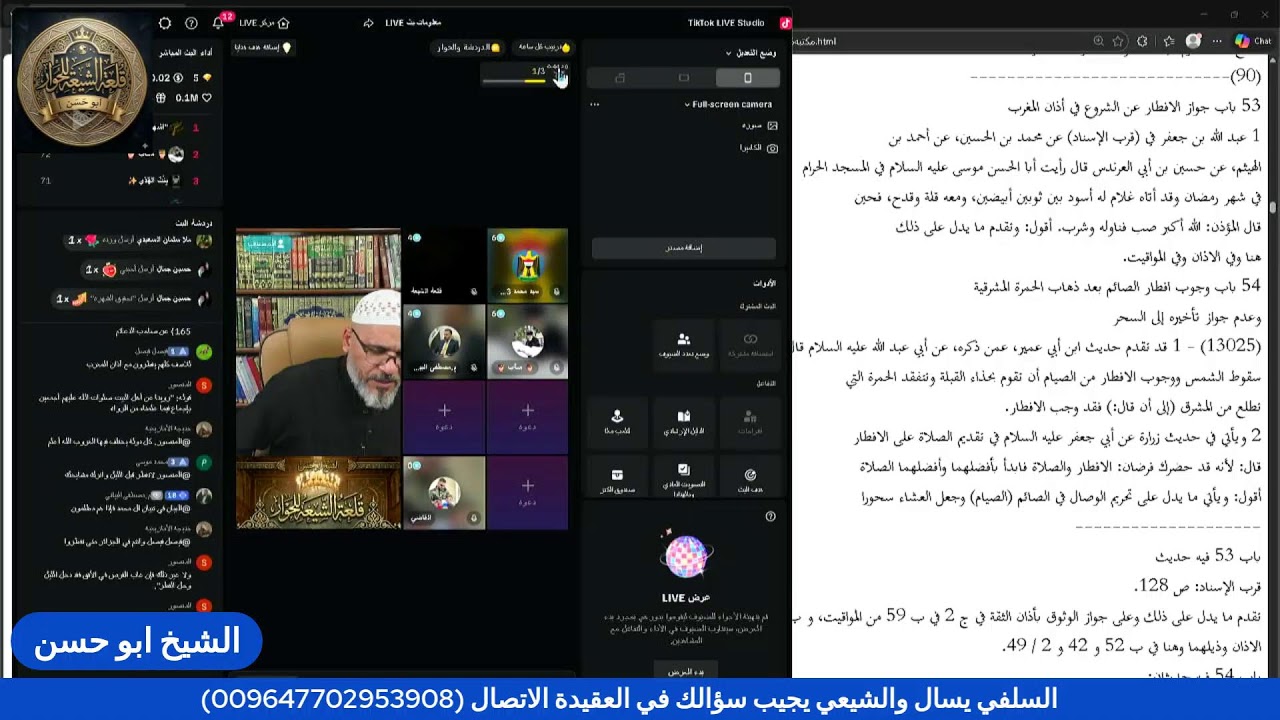Viewport: 1280px width, 720px height.
Task: Collapse the Full-screen camera scene
Action: [x=687, y=104]
